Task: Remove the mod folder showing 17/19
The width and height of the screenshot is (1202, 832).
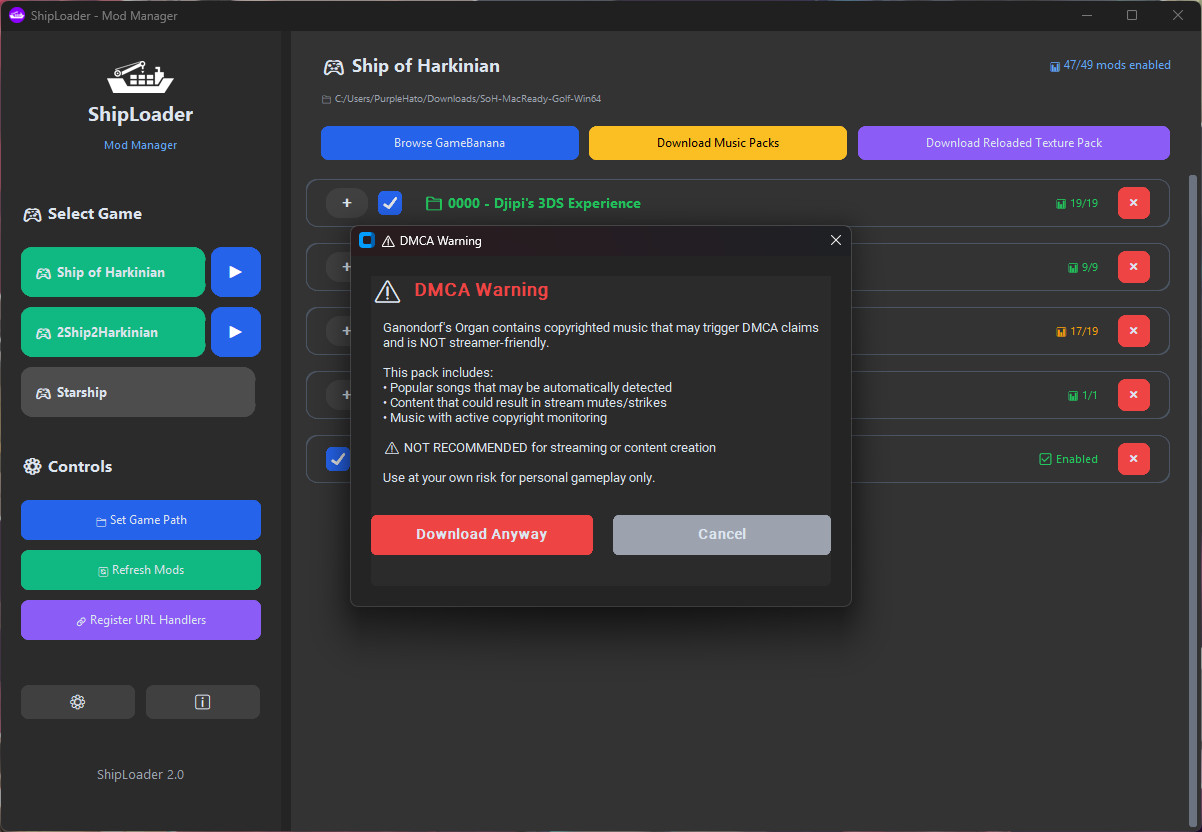Action: click(x=1133, y=331)
